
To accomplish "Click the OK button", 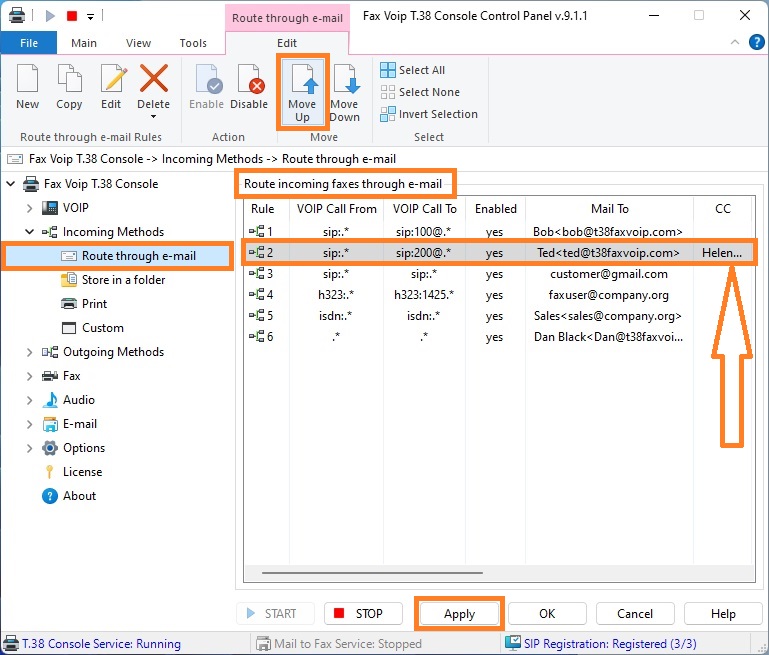I will click(547, 614).
